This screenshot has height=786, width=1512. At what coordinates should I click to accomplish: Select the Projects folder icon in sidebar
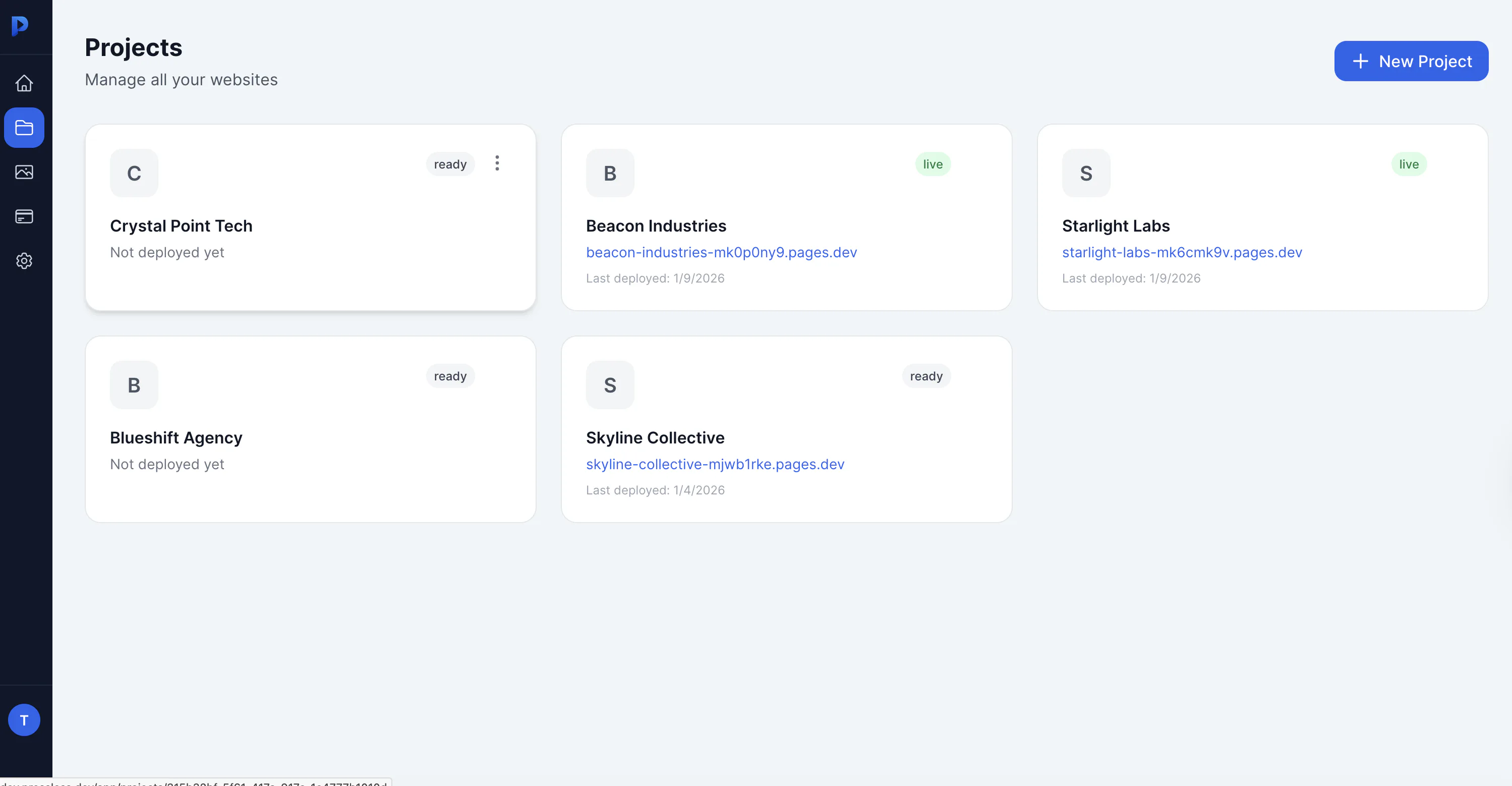[x=24, y=127]
